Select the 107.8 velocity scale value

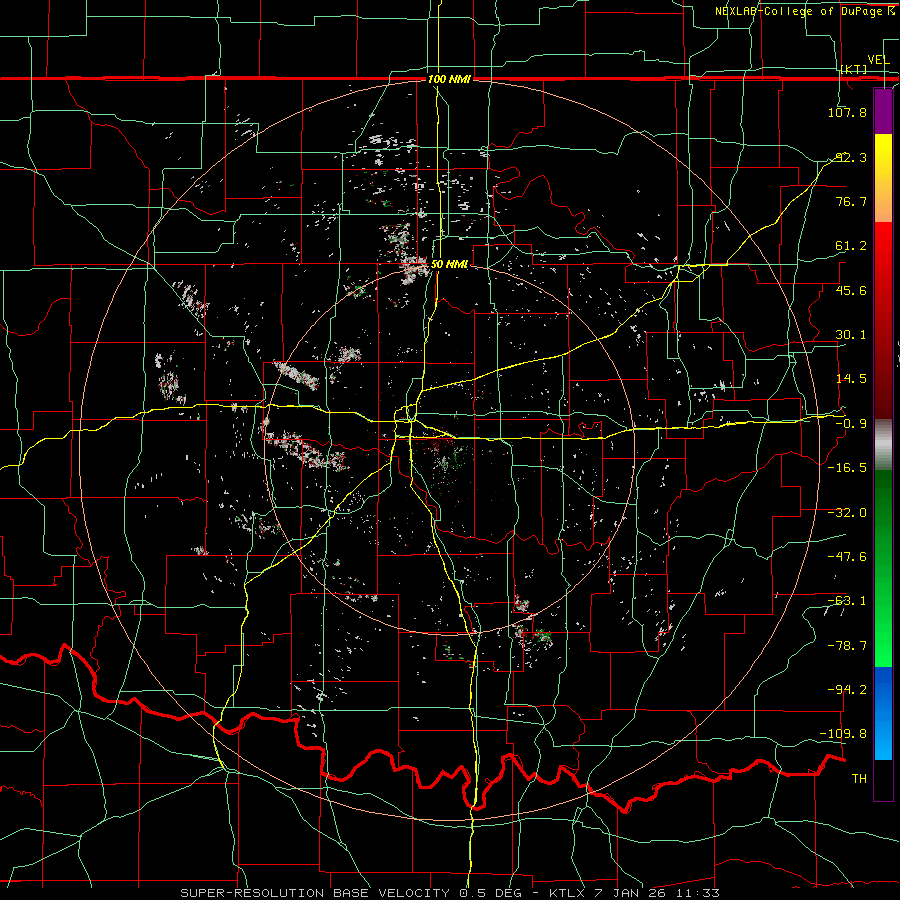847,112
